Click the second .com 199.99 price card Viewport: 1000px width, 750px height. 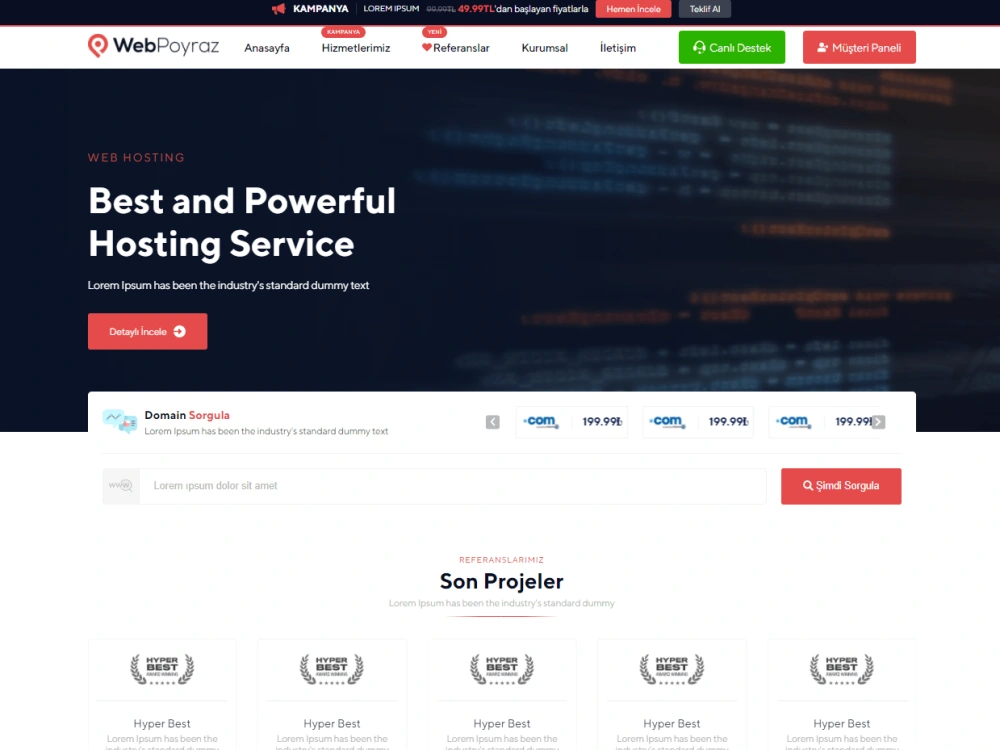[698, 422]
